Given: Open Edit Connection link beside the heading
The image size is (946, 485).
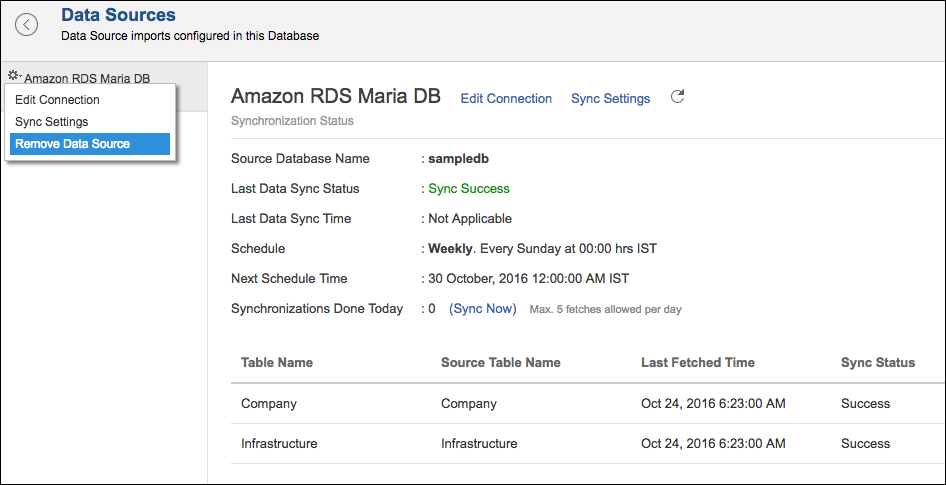Looking at the screenshot, I should (506, 98).
